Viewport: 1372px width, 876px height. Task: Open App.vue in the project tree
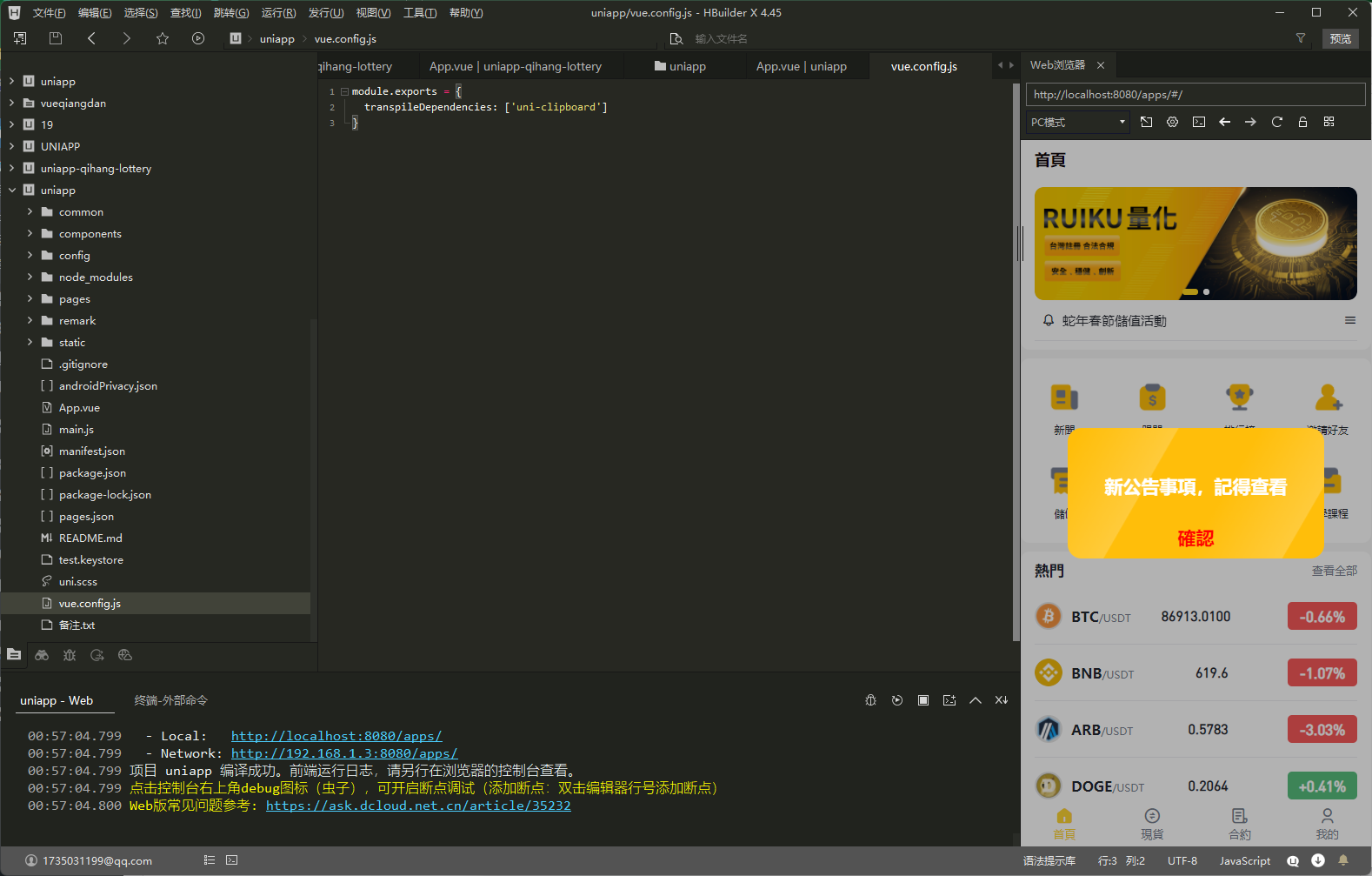tap(79, 407)
